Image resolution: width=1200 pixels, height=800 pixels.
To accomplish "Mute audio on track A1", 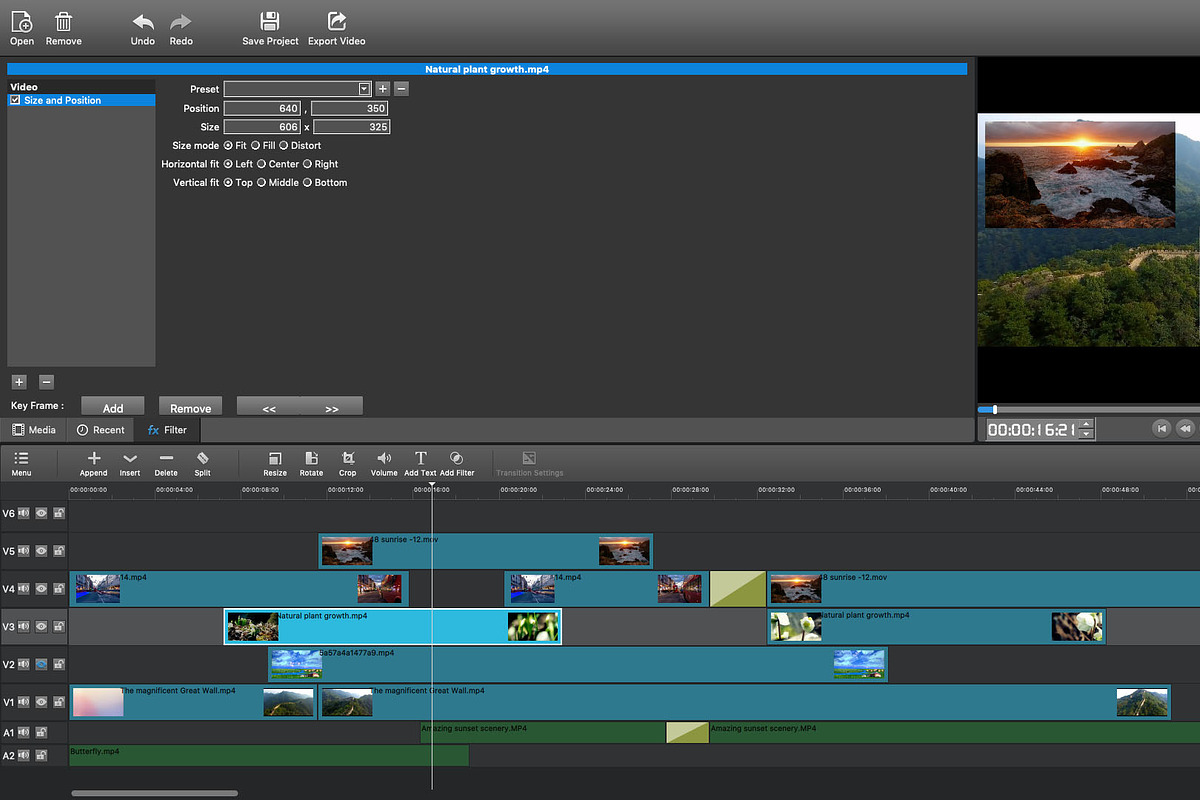I will tap(24, 733).
